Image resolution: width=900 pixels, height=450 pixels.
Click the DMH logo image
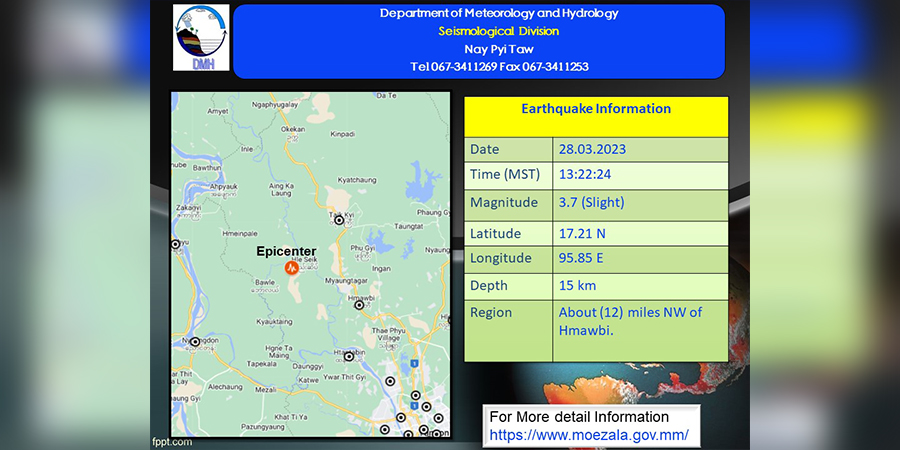click(x=201, y=38)
